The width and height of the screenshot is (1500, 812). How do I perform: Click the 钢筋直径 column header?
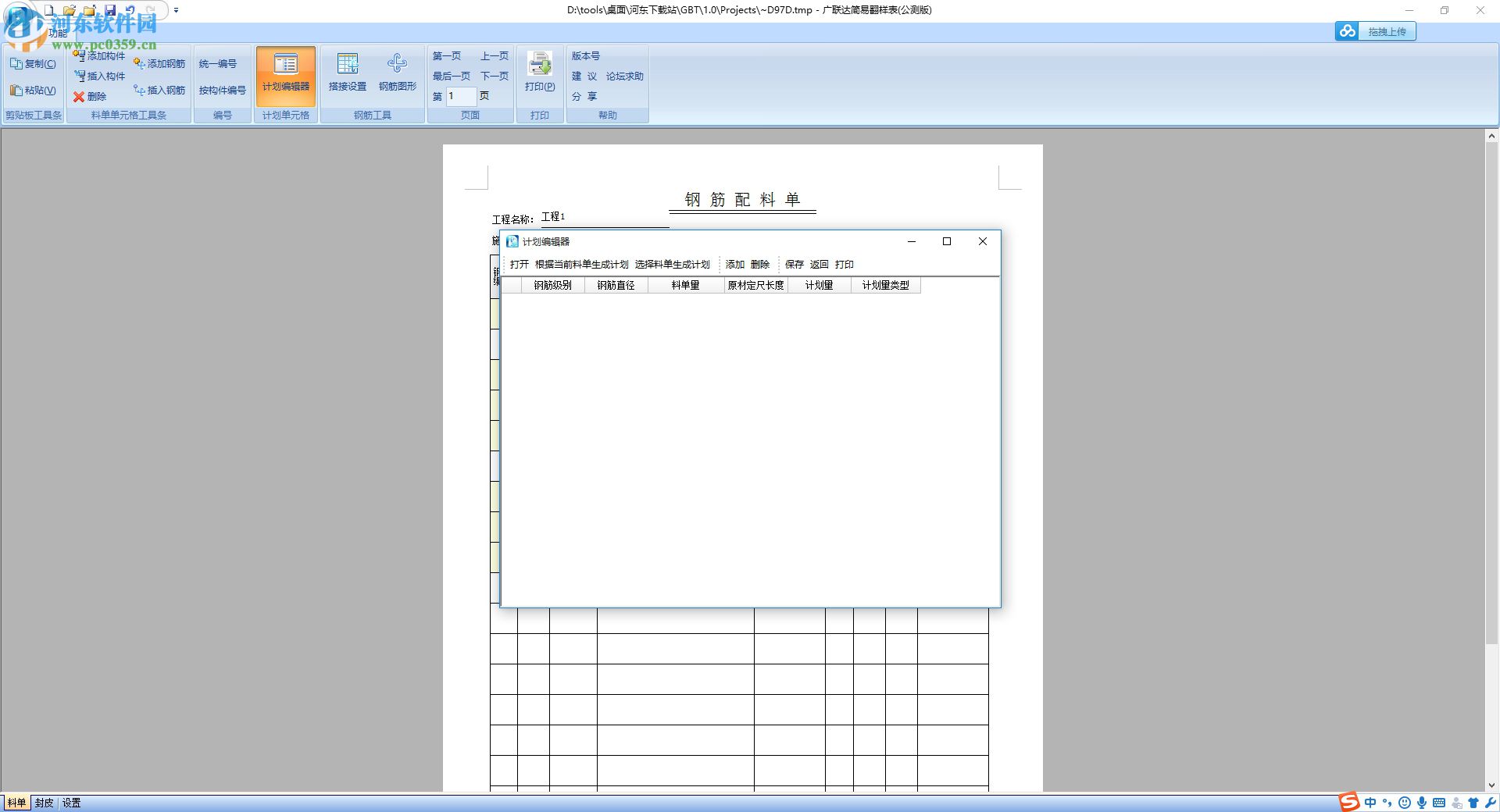(x=616, y=286)
